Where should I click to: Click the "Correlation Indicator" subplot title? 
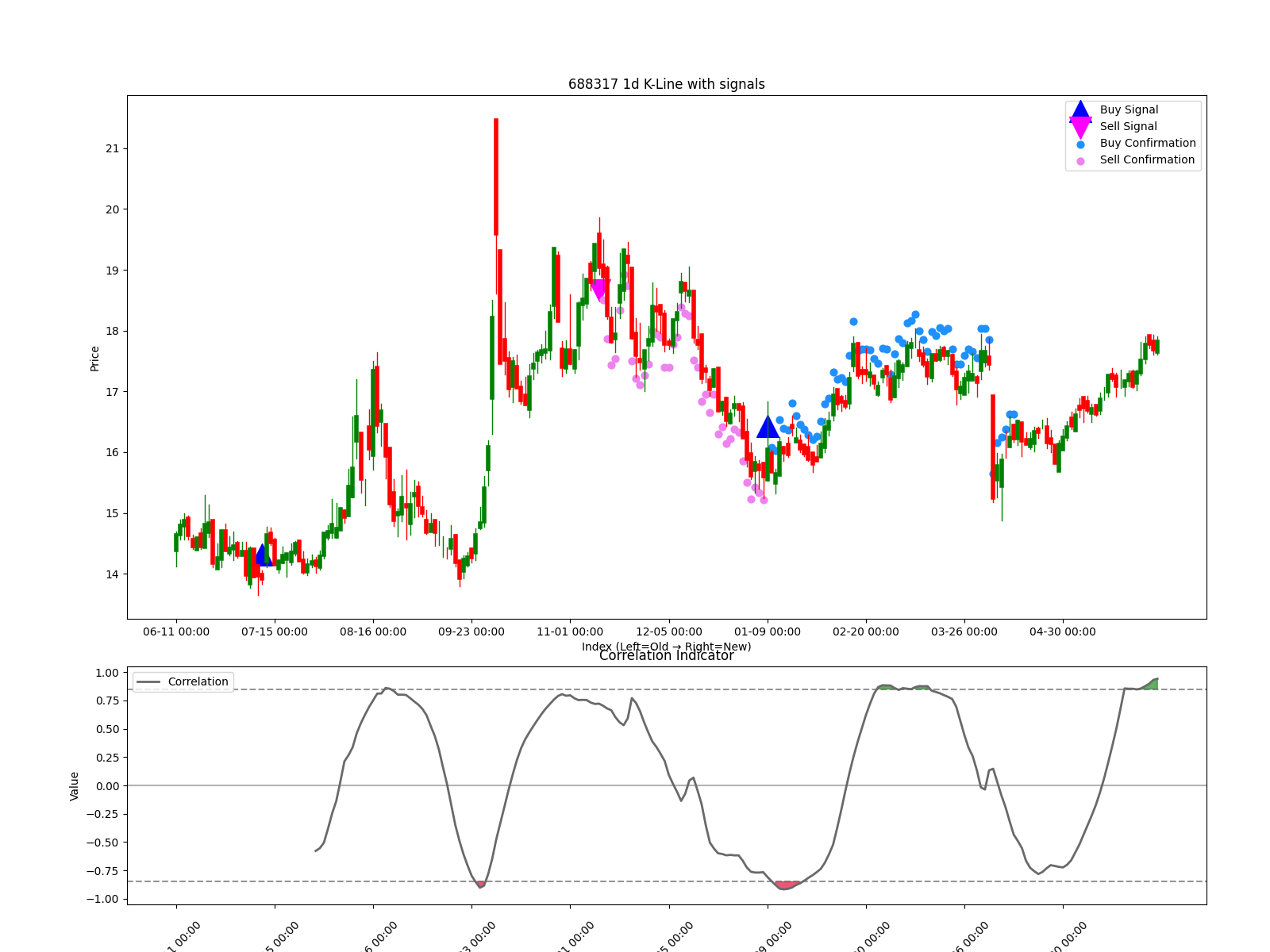(x=667, y=656)
